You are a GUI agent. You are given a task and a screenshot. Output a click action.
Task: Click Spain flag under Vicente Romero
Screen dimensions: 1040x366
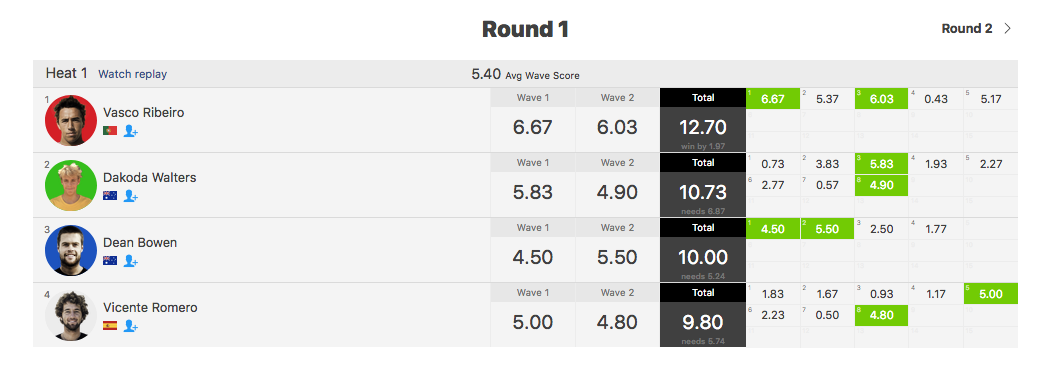(110, 326)
